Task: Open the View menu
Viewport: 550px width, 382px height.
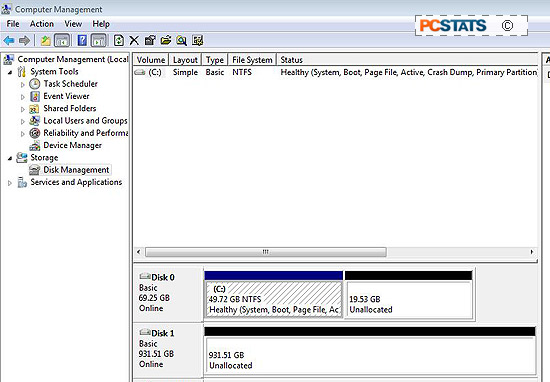Action: click(x=73, y=24)
